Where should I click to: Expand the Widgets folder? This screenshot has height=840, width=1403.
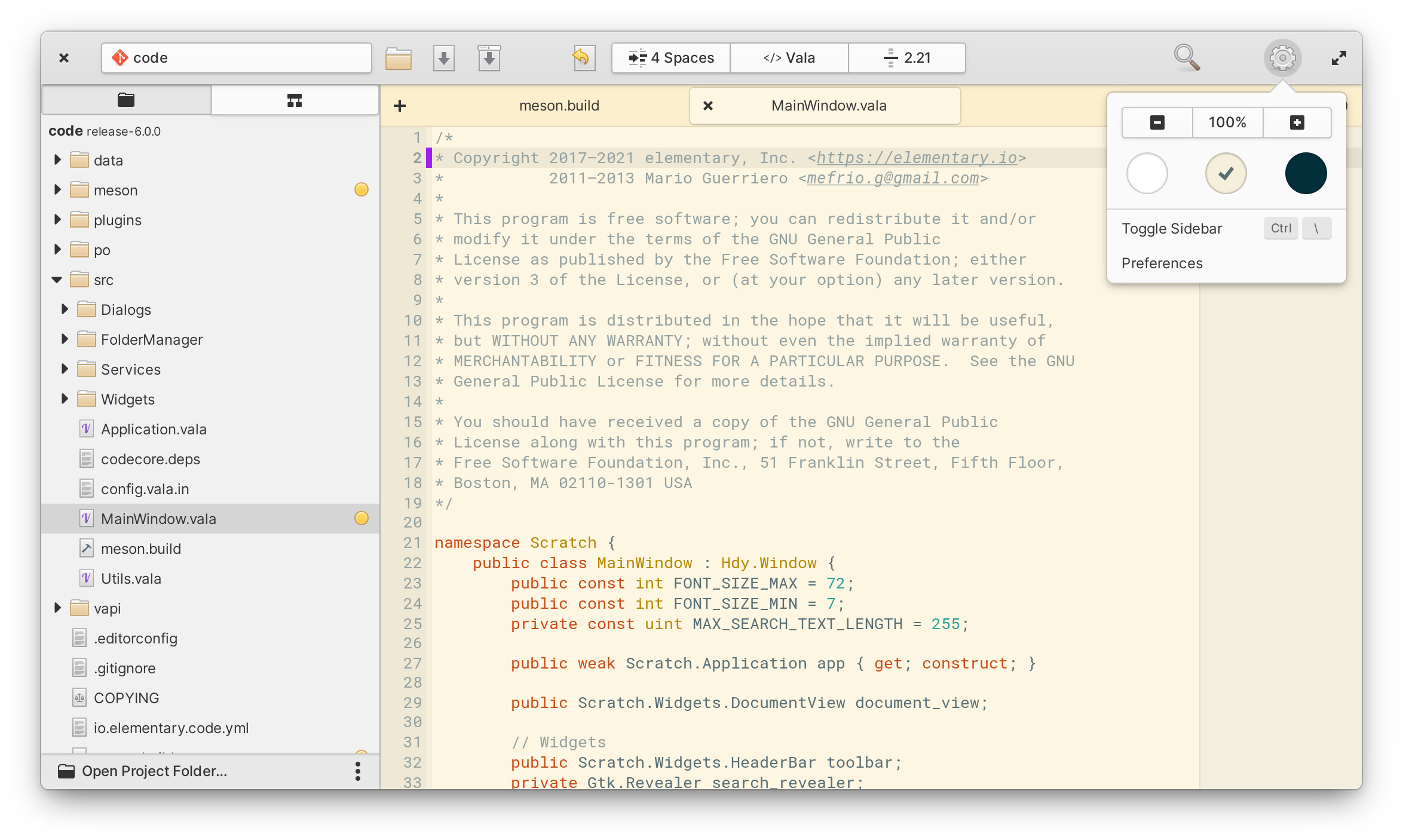point(65,398)
